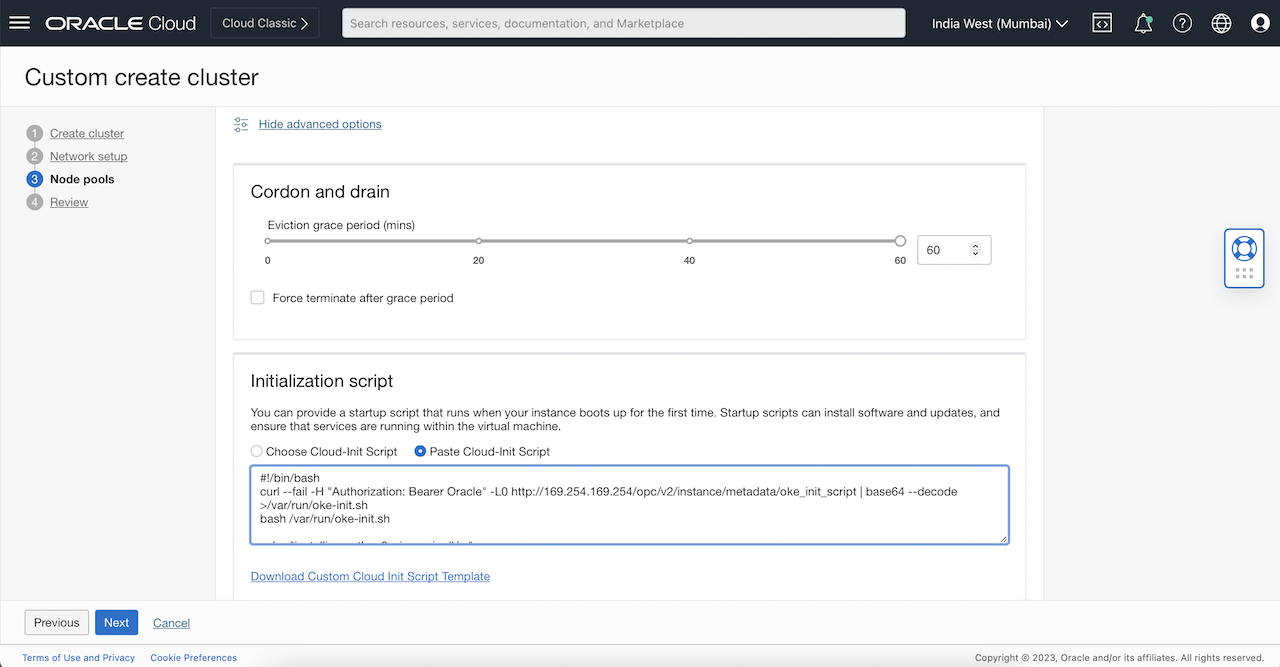Open the user profile avatar menu
Image resolution: width=1280 pixels, height=667 pixels.
tap(1260, 23)
